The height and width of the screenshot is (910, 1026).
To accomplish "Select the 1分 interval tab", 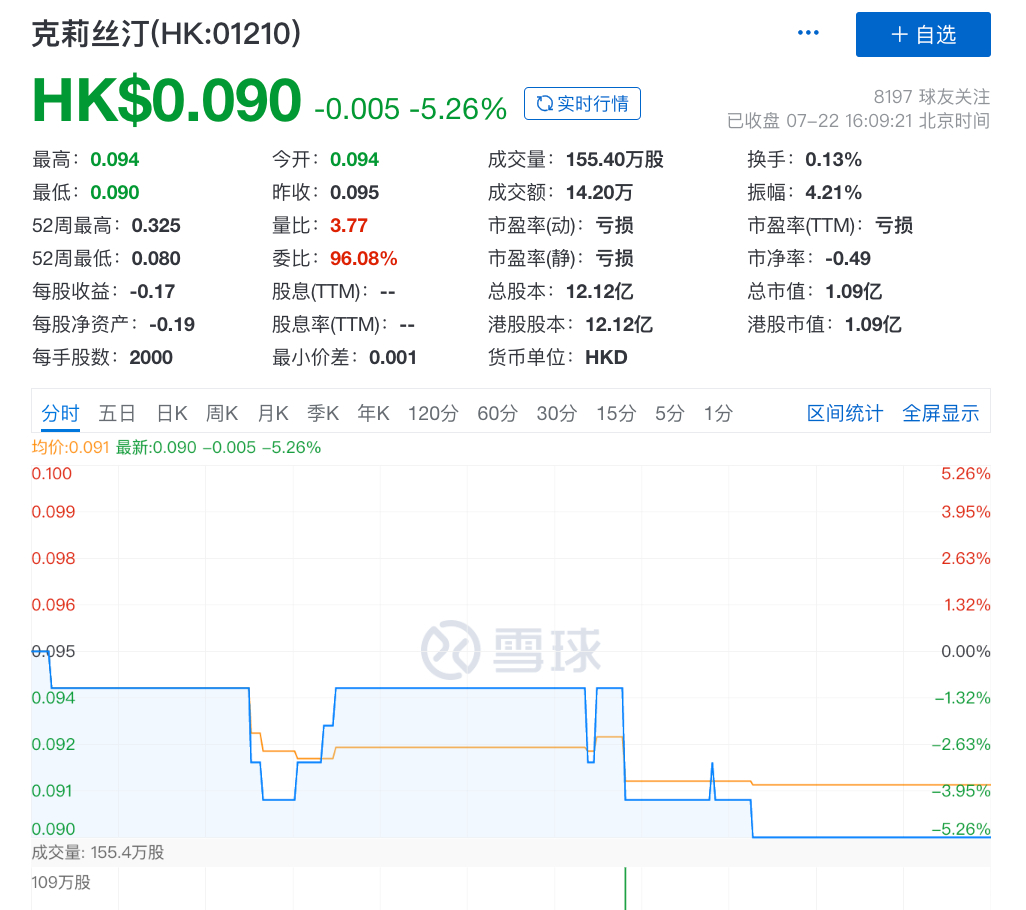I will pos(718,413).
